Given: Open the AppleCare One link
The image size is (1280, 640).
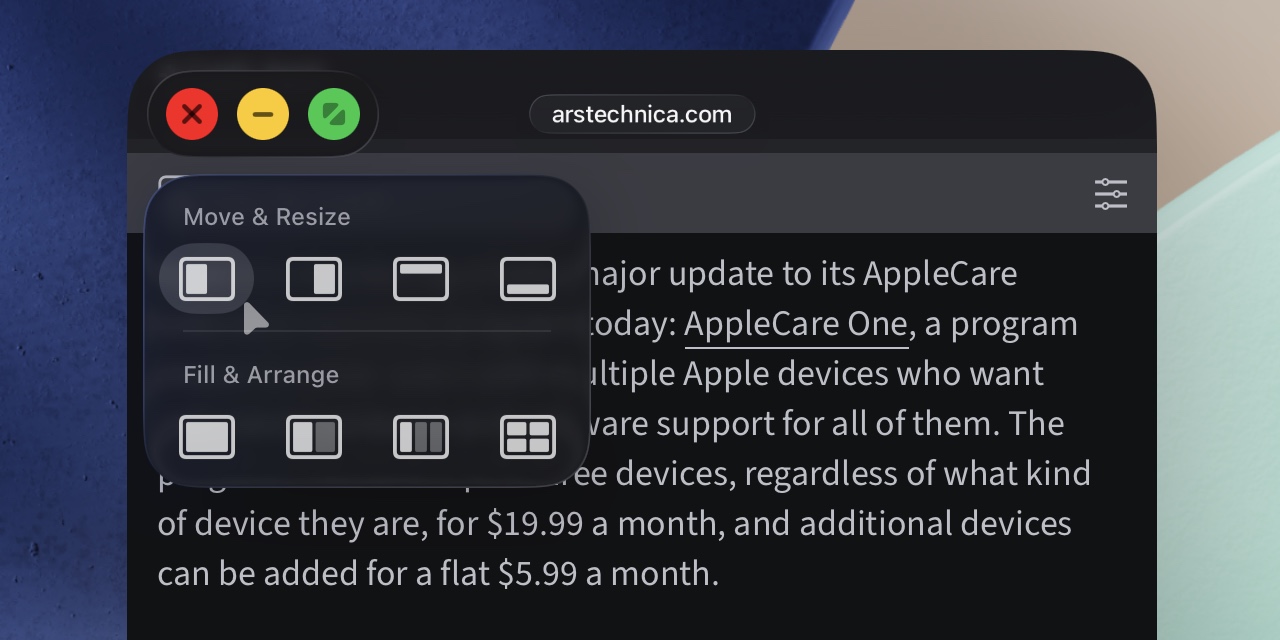Looking at the screenshot, I should 796,324.
